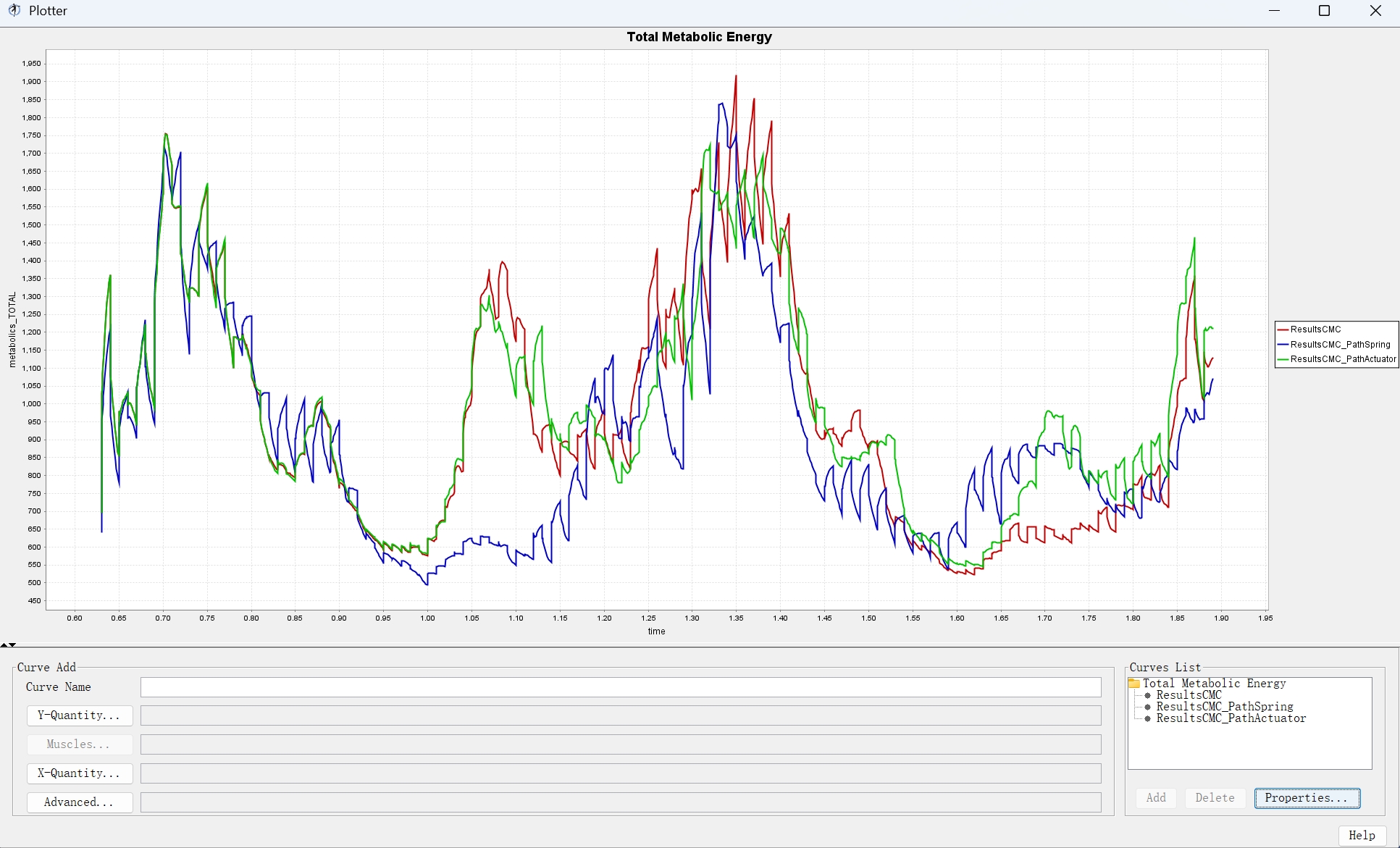Click the Plotter window app icon
1400x848 pixels.
pos(14,11)
